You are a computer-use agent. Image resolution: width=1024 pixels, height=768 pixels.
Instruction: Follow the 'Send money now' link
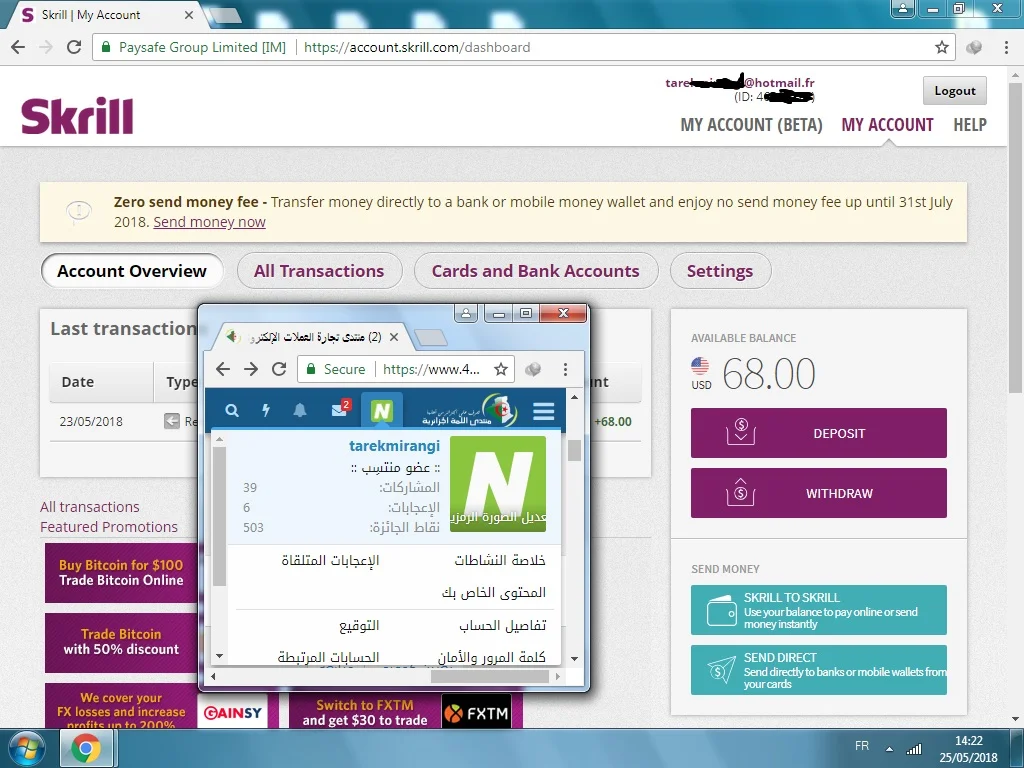[209, 222]
